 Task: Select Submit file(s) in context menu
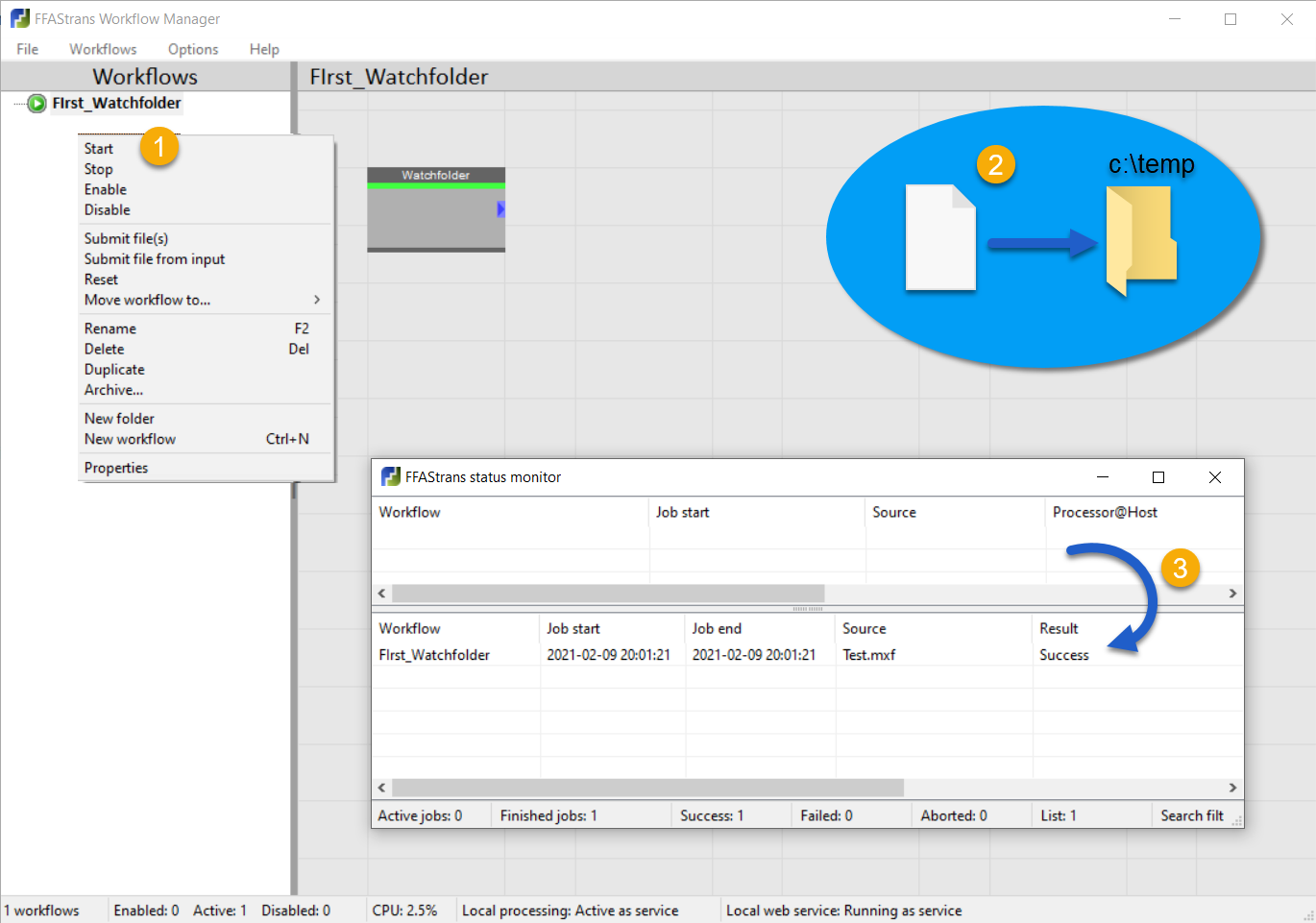coord(207,238)
